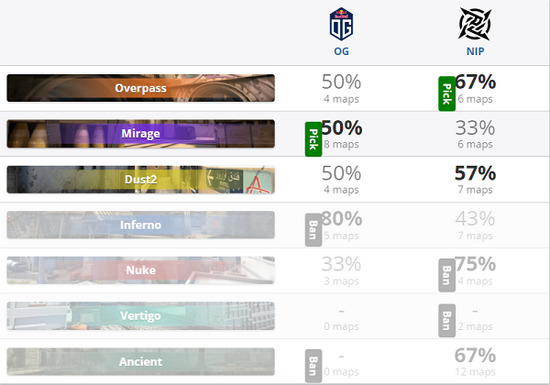This screenshot has height=385, width=550.
Task: Click OG's Ban badge on Inferno
Action: click(x=313, y=230)
